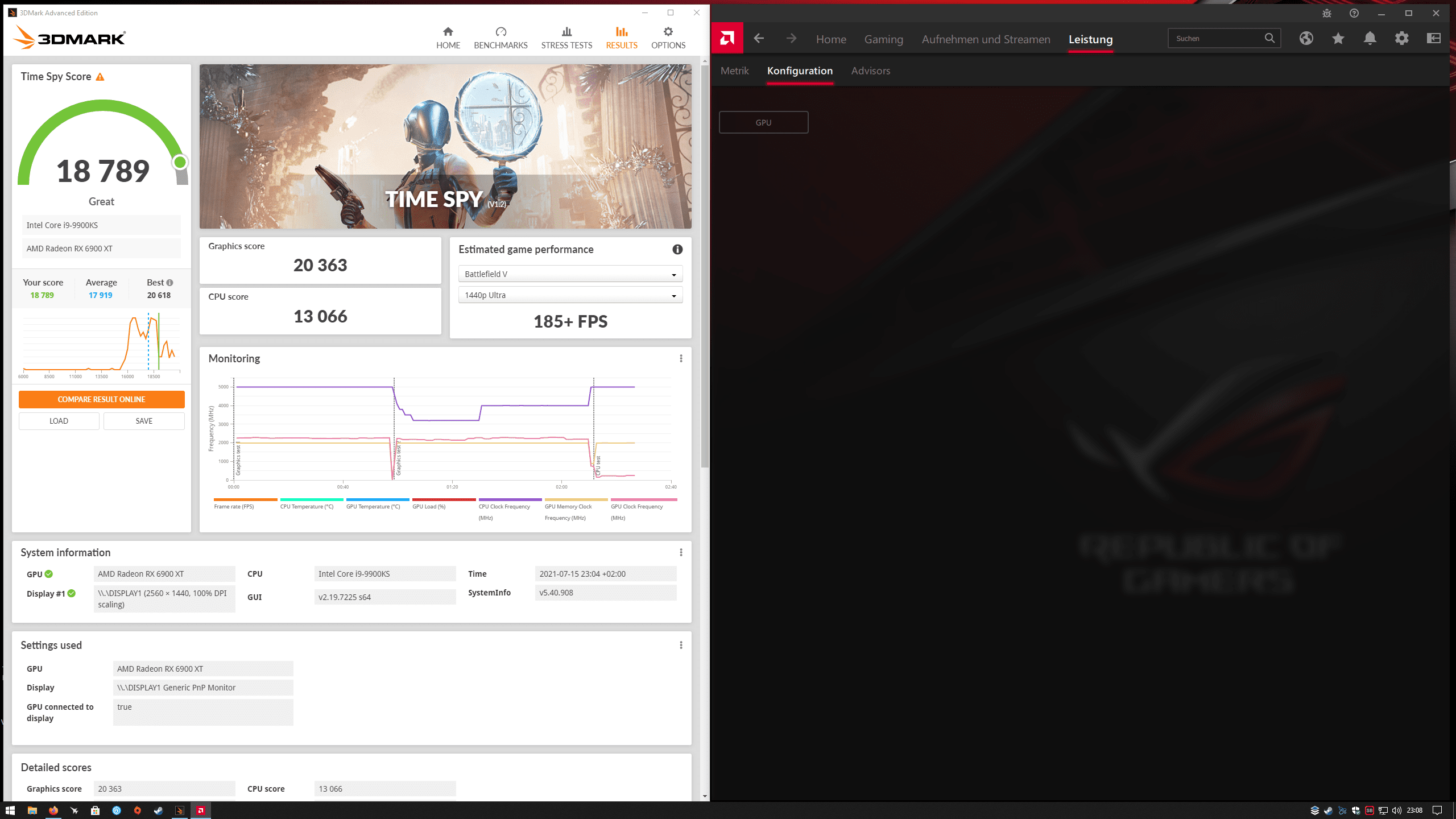Click the AMD favorites star icon
Screen dimensions: 1456x819
point(1338,39)
